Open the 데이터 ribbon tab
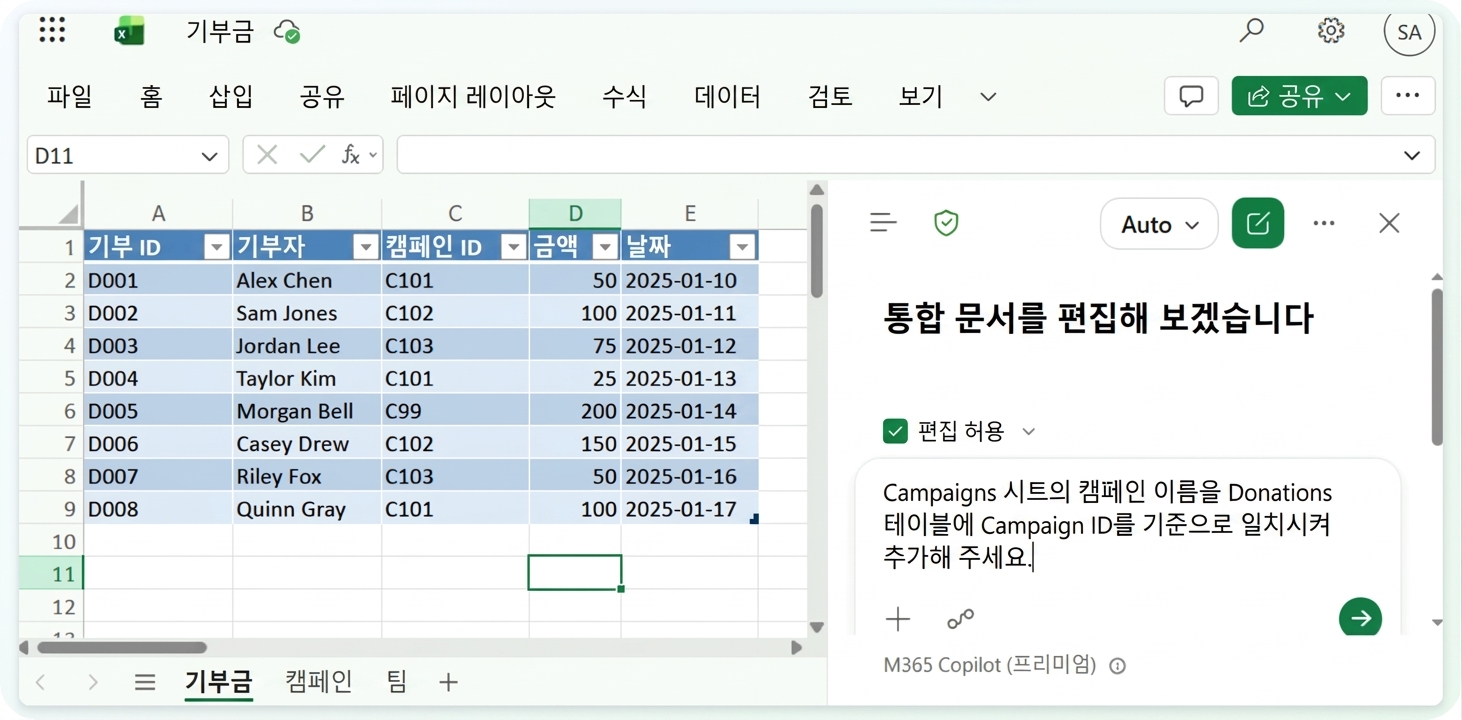Image resolution: width=1462 pixels, height=720 pixels. (x=728, y=97)
